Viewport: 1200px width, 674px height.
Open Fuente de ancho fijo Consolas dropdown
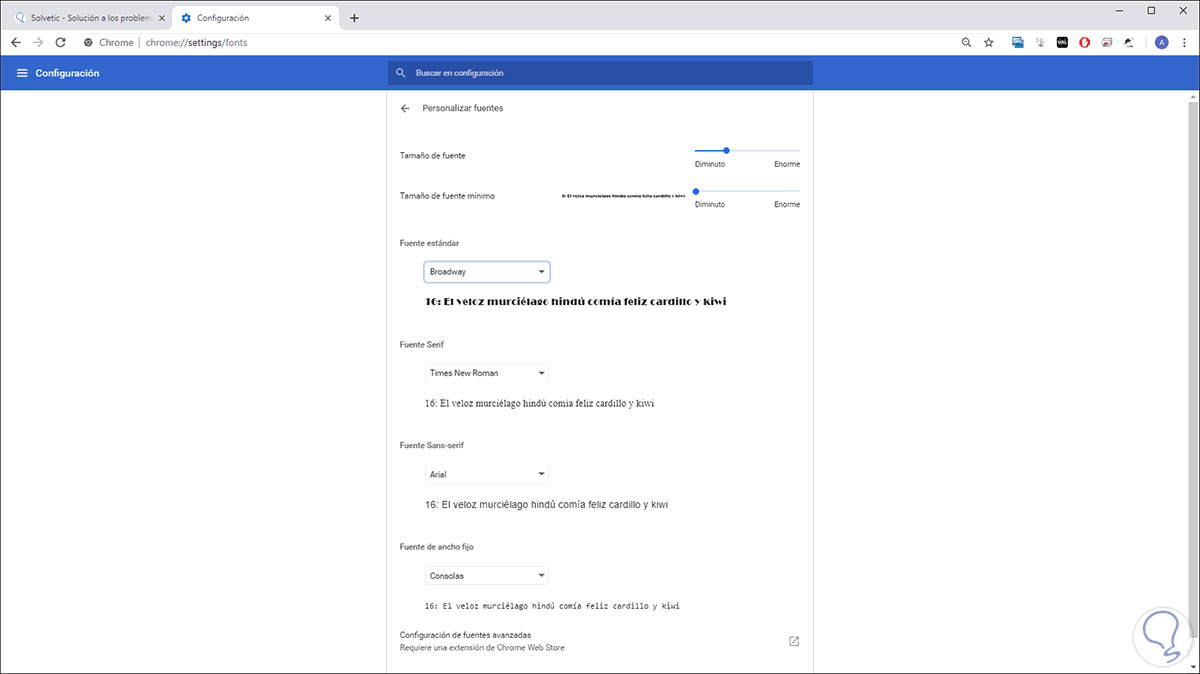[487, 576]
